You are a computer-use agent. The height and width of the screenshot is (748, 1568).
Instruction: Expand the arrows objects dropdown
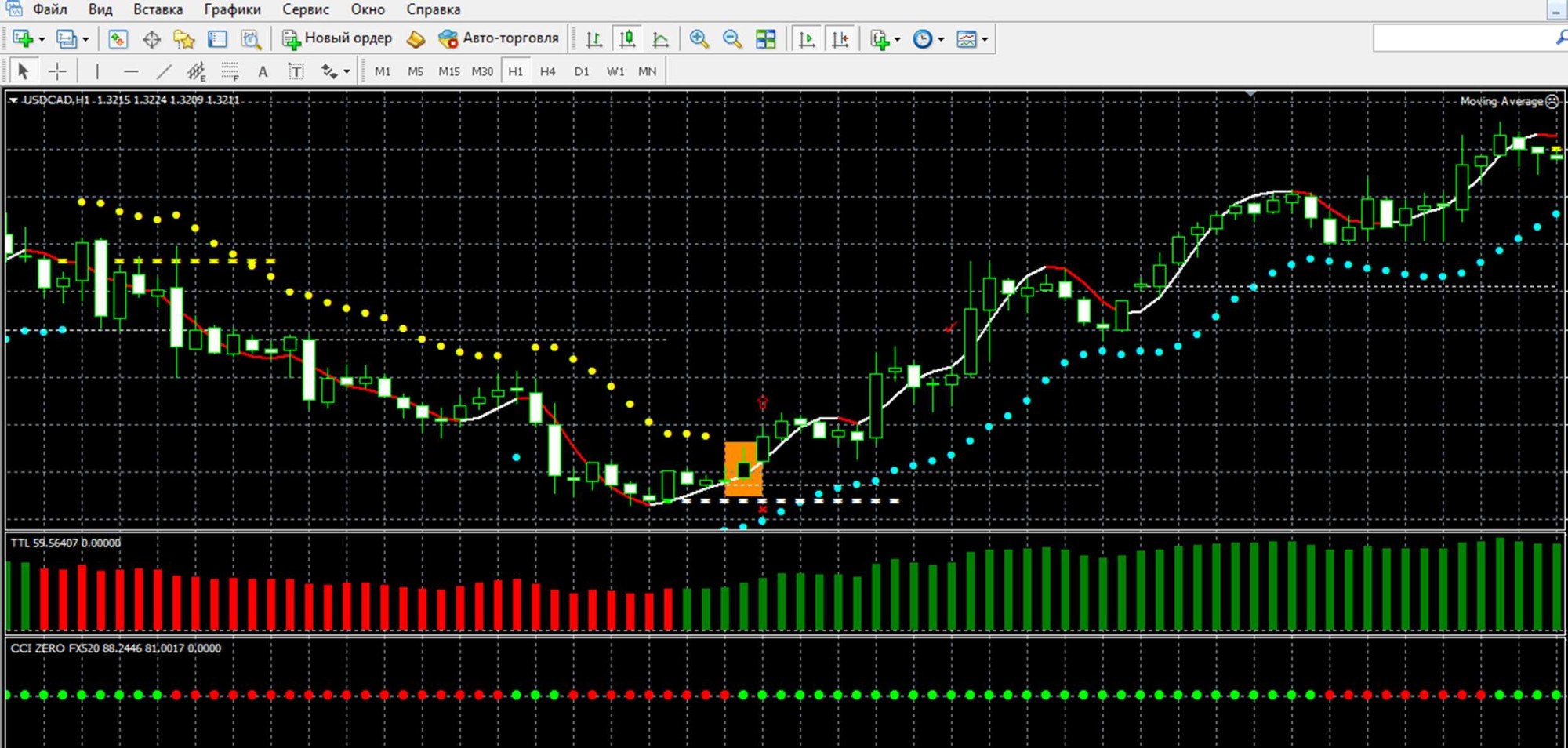click(347, 72)
